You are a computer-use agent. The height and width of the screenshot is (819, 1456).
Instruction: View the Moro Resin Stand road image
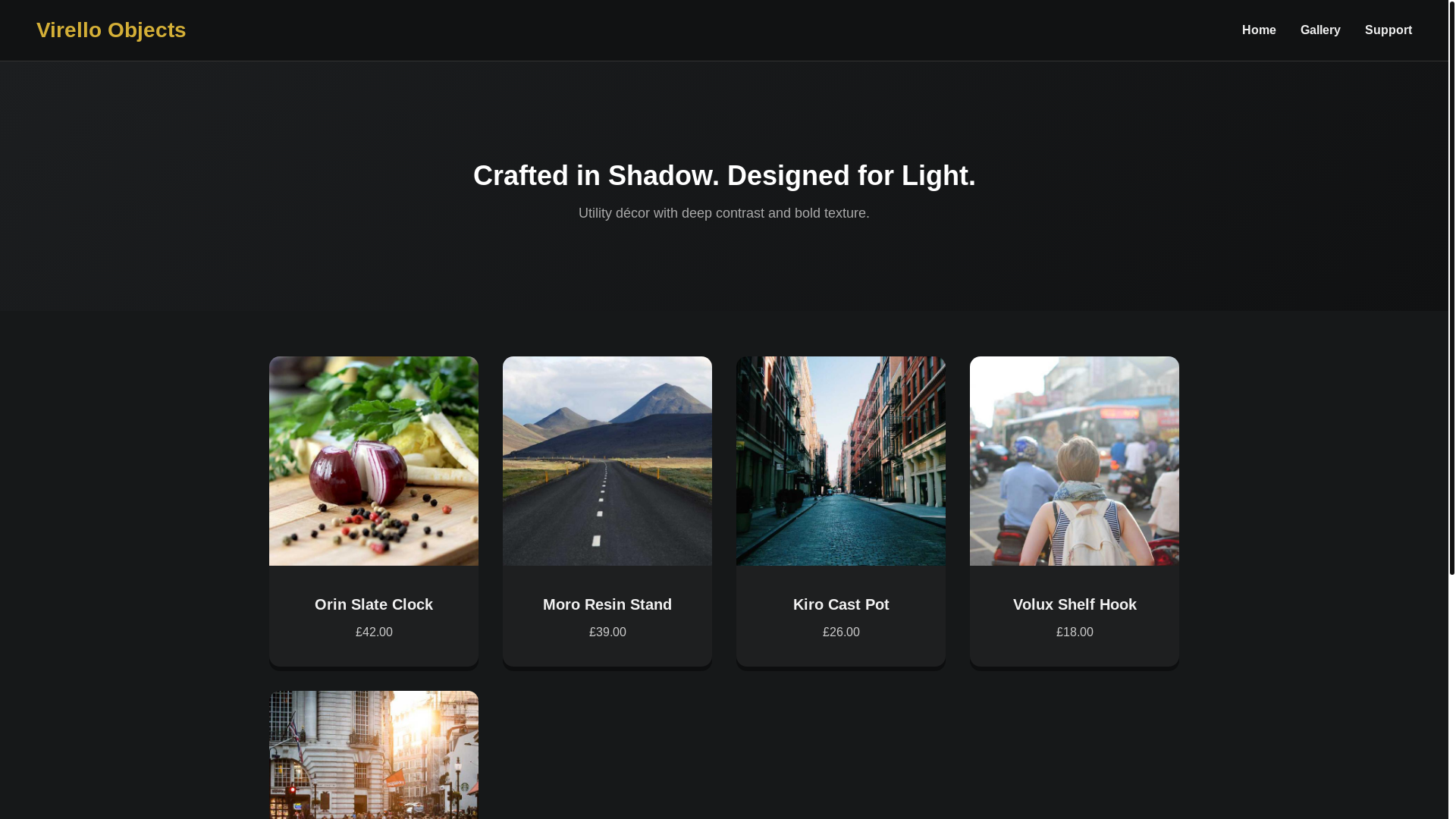pyautogui.click(x=607, y=461)
